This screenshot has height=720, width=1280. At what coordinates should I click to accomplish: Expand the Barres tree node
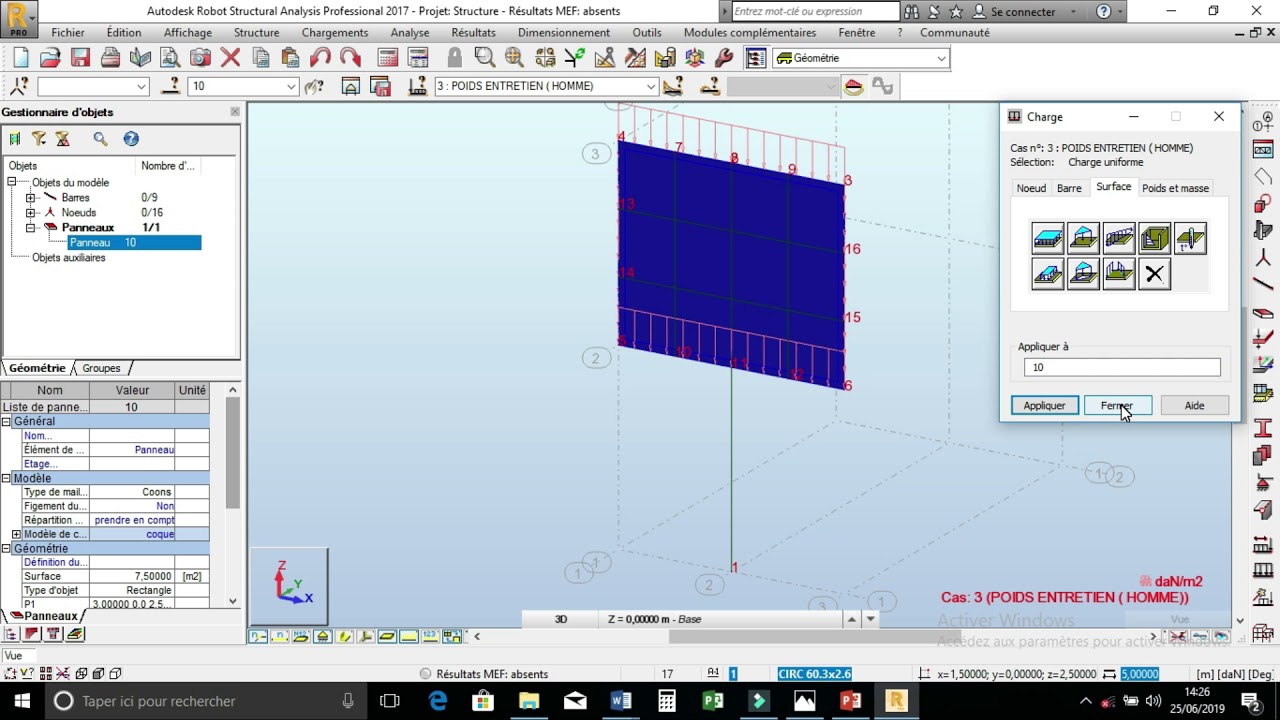point(30,198)
